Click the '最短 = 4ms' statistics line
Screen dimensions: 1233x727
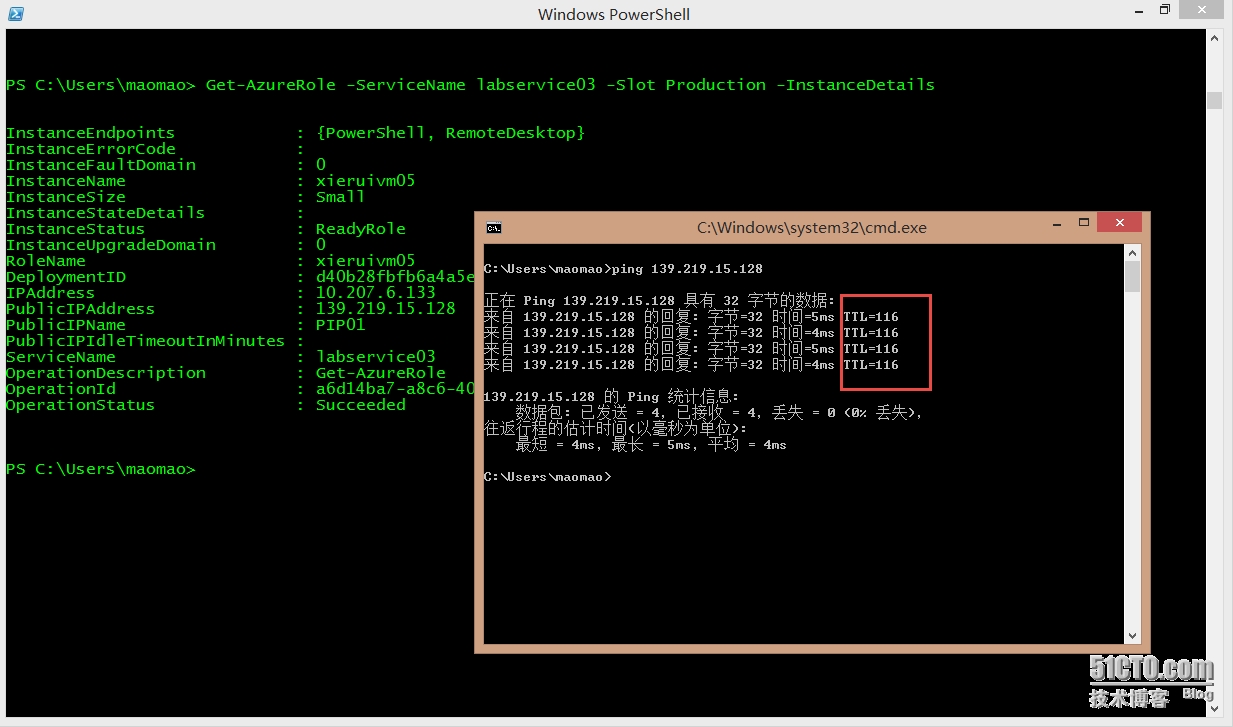(650, 445)
